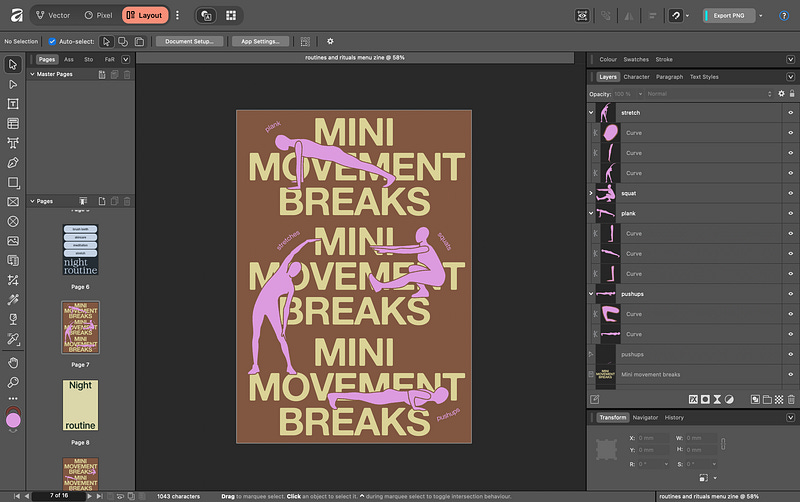800x502 pixels.
Task: Collapse the Master Pages section
Action: click(32, 74)
